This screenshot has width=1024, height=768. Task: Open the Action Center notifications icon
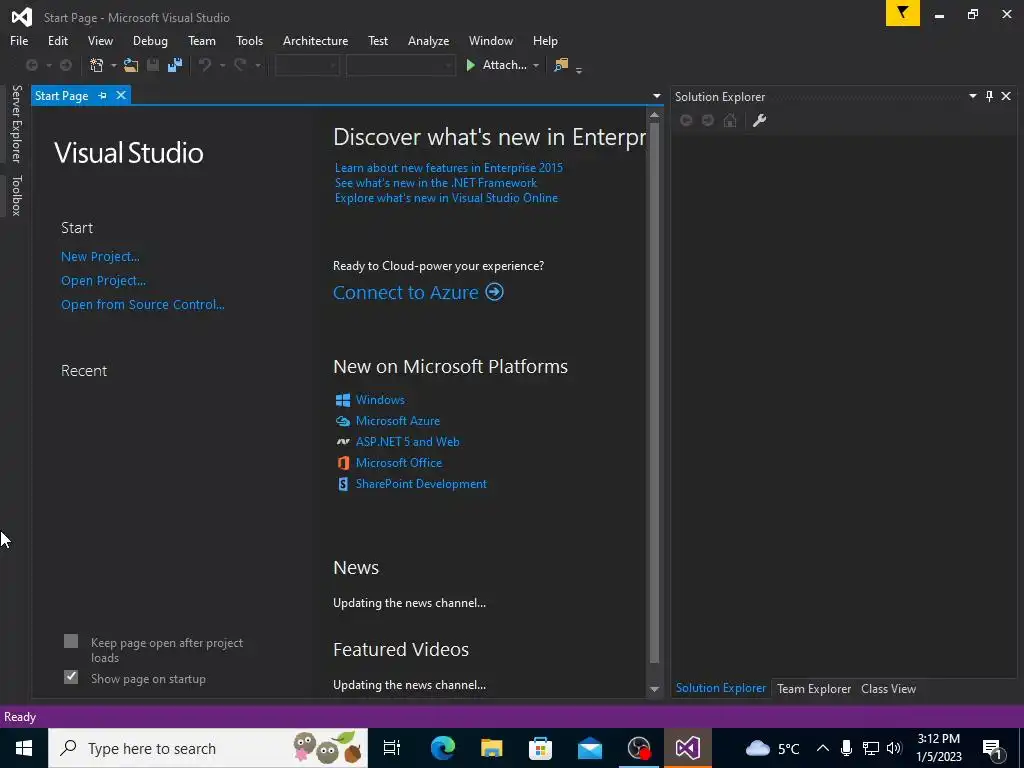[992, 748]
